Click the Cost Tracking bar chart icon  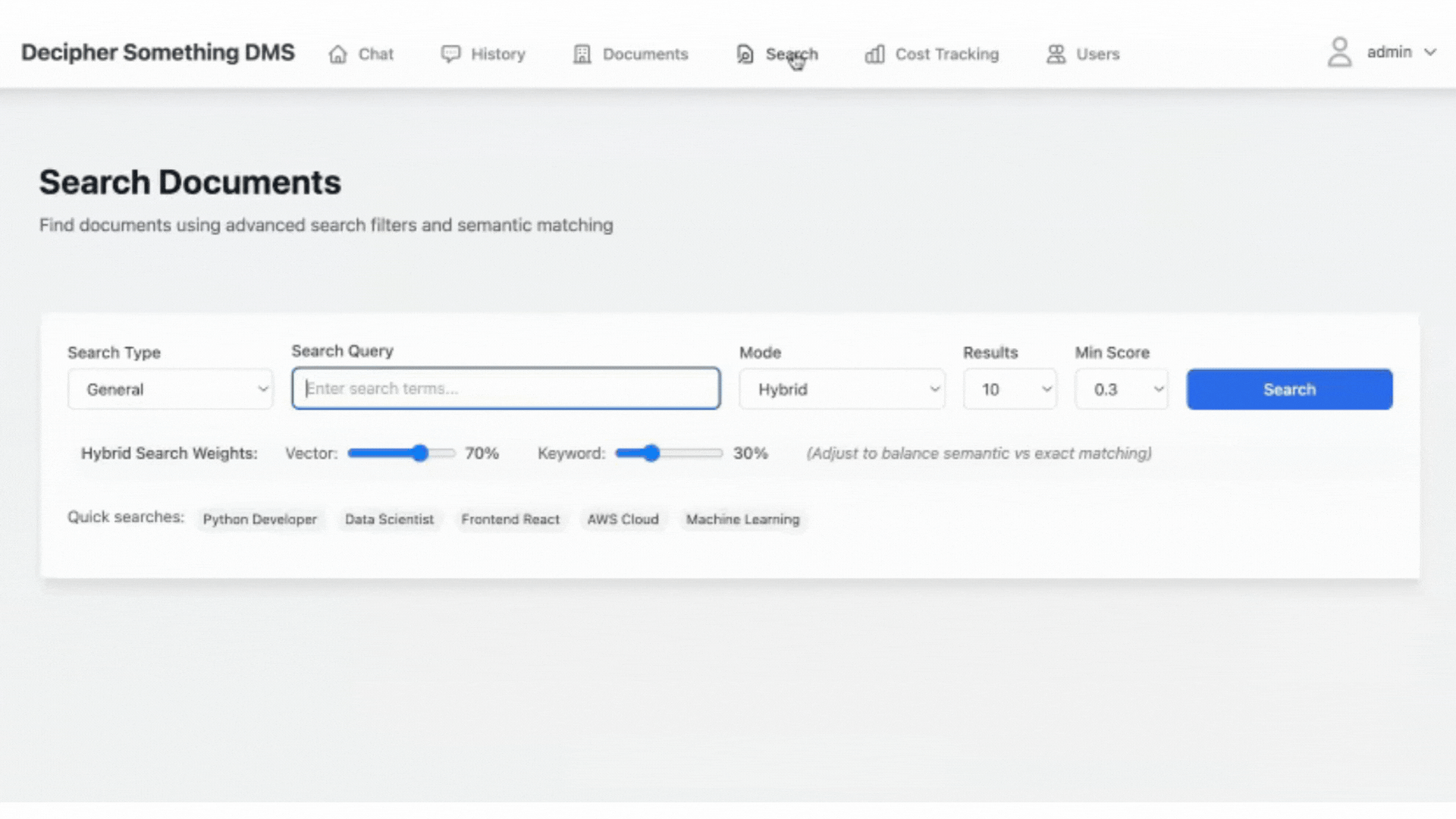(x=874, y=55)
